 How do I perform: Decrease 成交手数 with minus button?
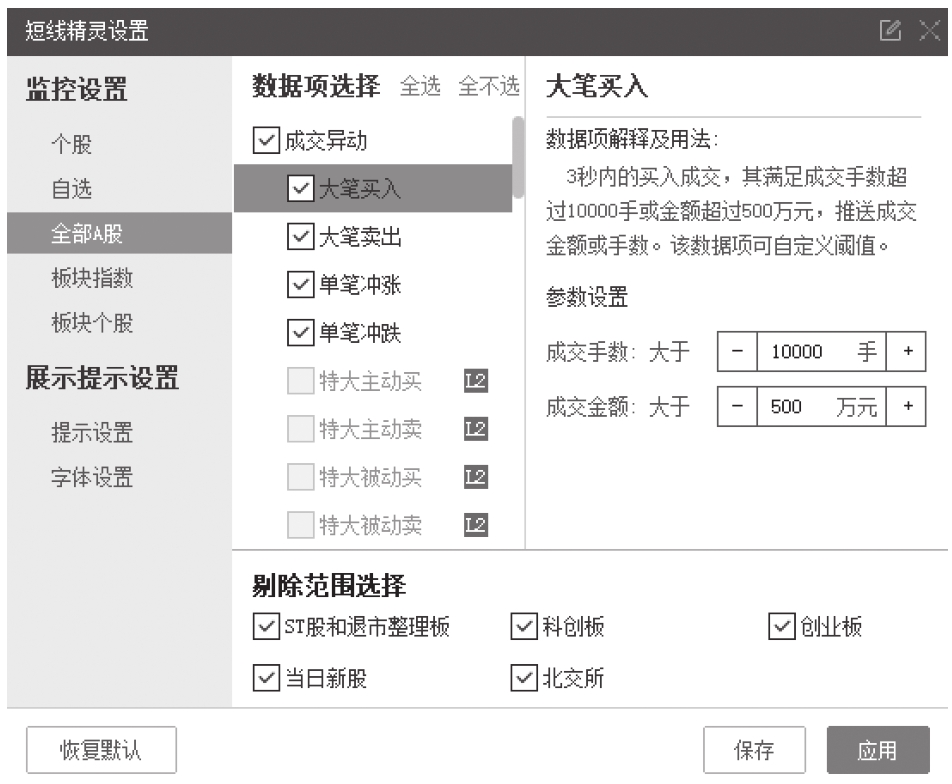(x=737, y=351)
